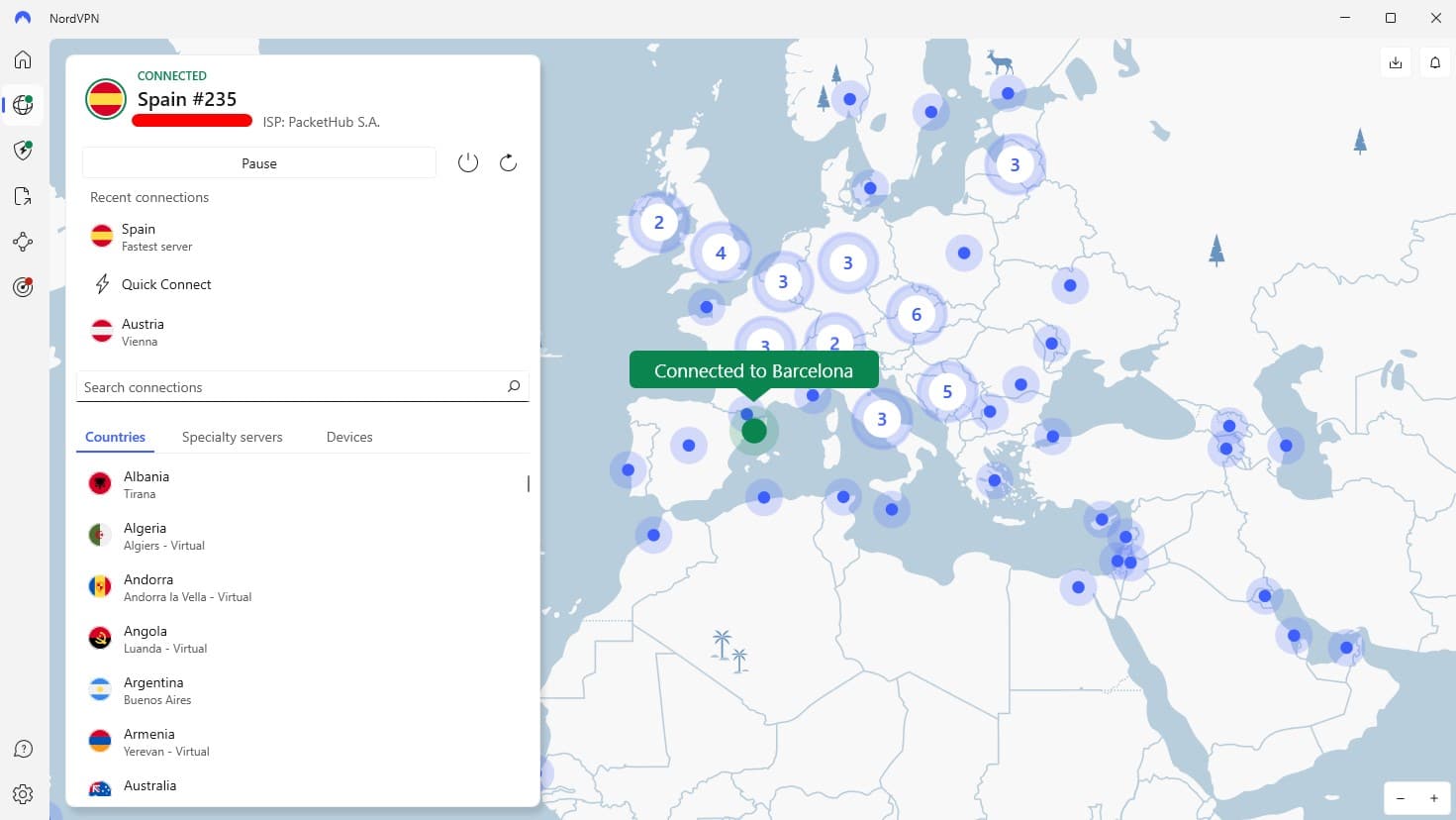Click map cluster marker labeled 2 over Ireland
This screenshot has width=1456, height=820.
(x=659, y=223)
